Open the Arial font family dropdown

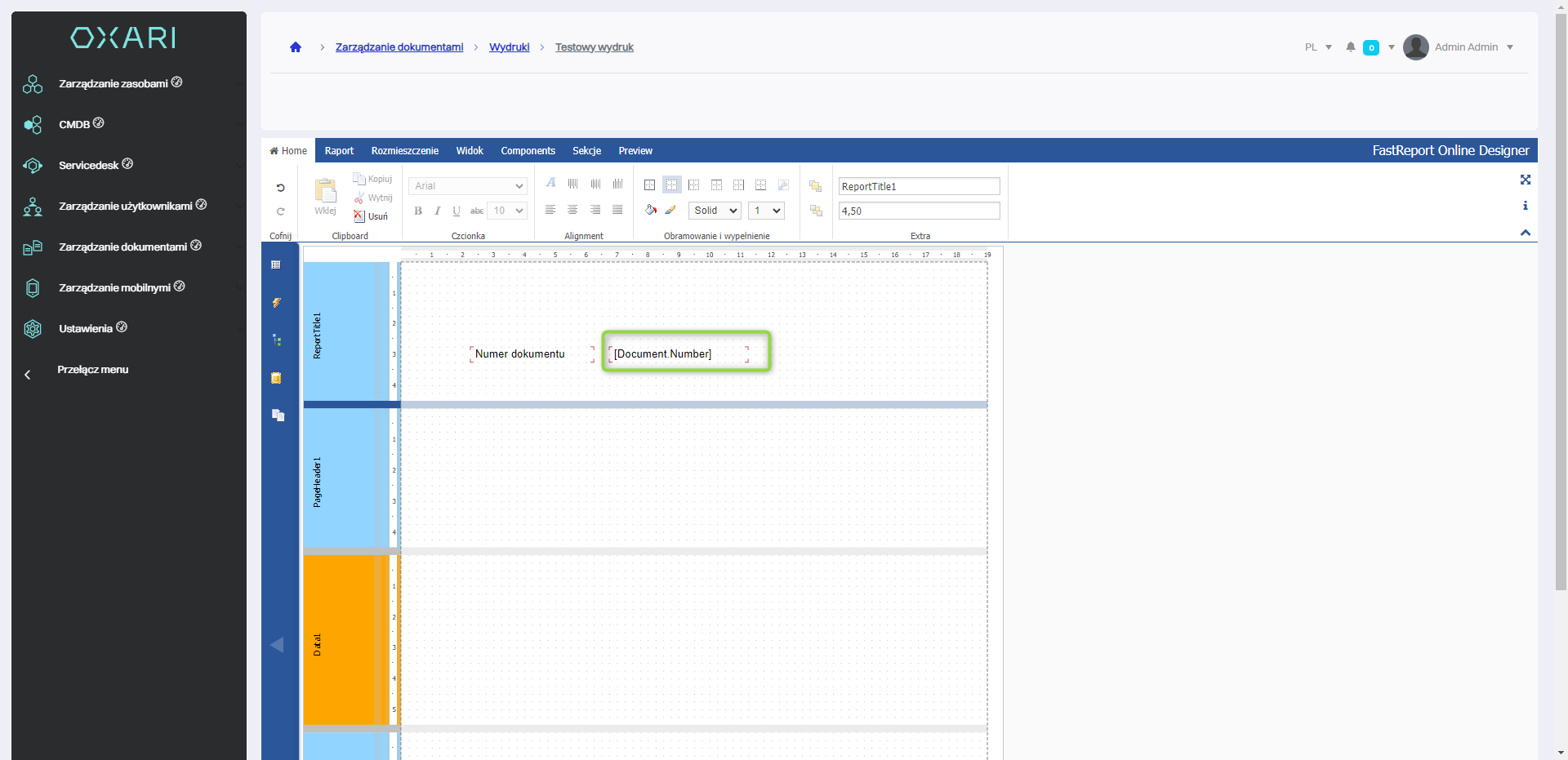468,186
